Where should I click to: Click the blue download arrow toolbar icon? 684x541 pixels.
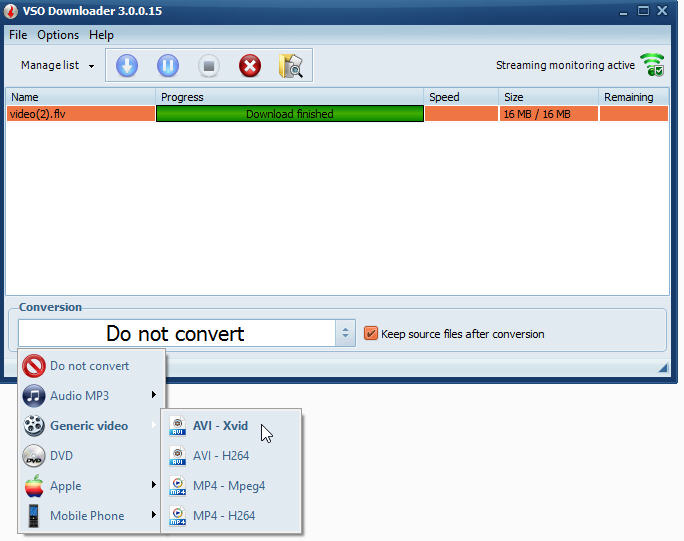pyautogui.click(x=127, y=66)
